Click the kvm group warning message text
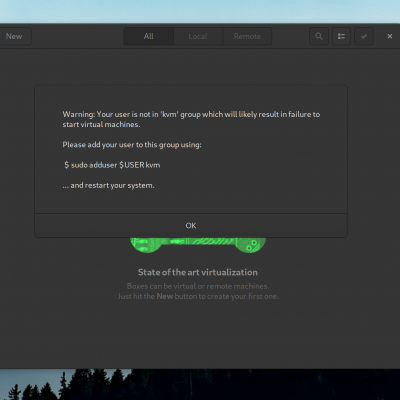Viewport: 400px width, 400px height. [x=191, y=119]
